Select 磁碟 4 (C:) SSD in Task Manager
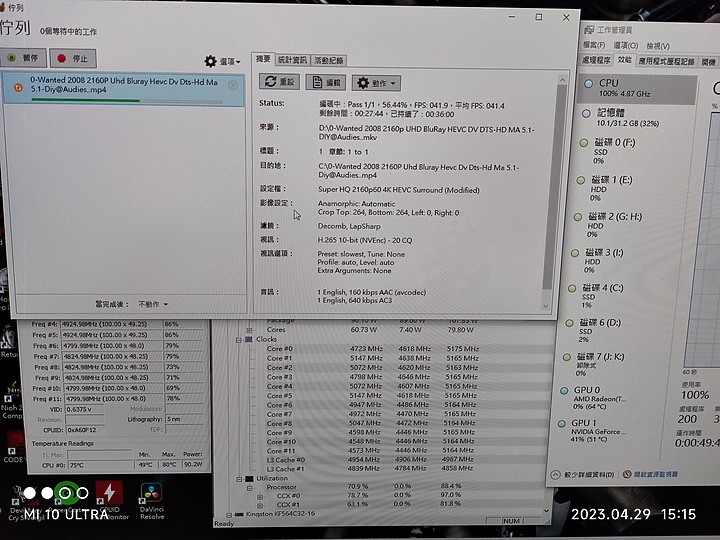The height and width of the screenshot is (540, 720). tap(621, 296)
